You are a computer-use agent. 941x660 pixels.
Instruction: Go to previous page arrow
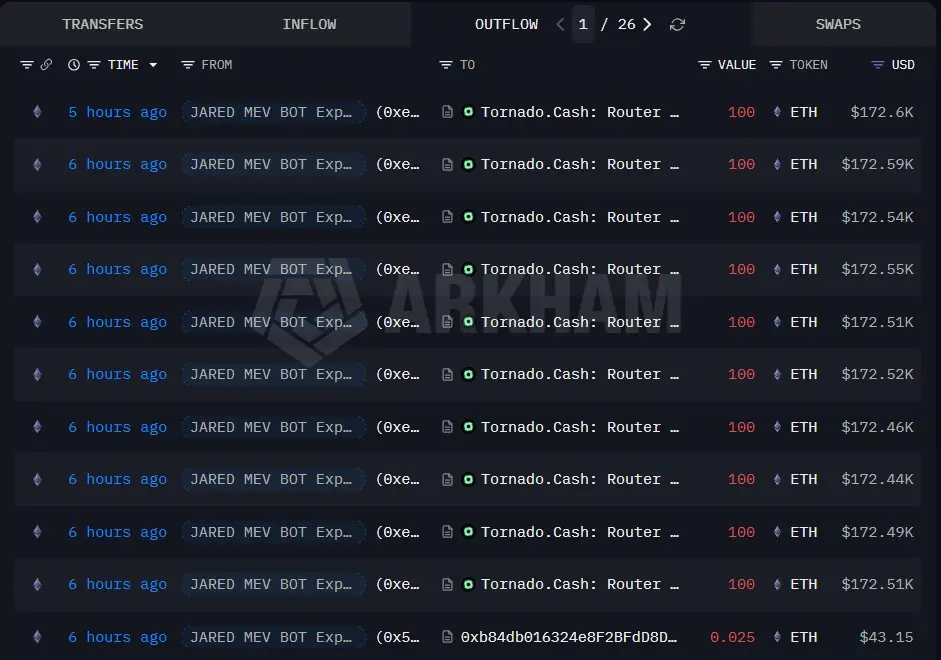560,24
